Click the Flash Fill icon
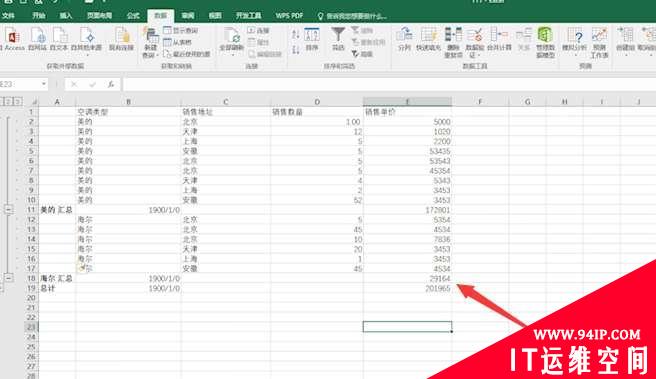Image resolution: width=656 pixels, height=379 pixels. click(x=429, y=39)
